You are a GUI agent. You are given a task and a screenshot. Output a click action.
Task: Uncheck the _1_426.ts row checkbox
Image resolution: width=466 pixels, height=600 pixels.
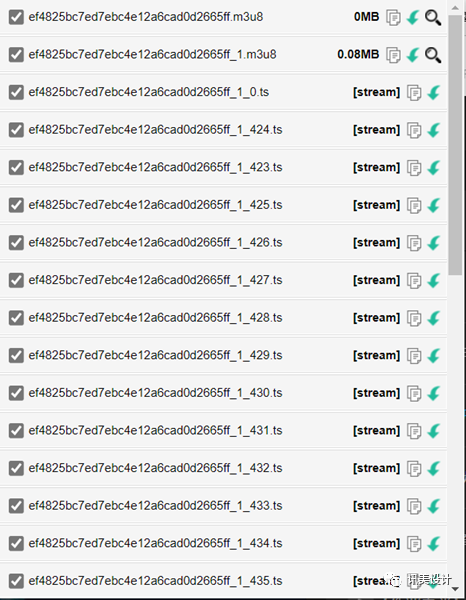16,242
